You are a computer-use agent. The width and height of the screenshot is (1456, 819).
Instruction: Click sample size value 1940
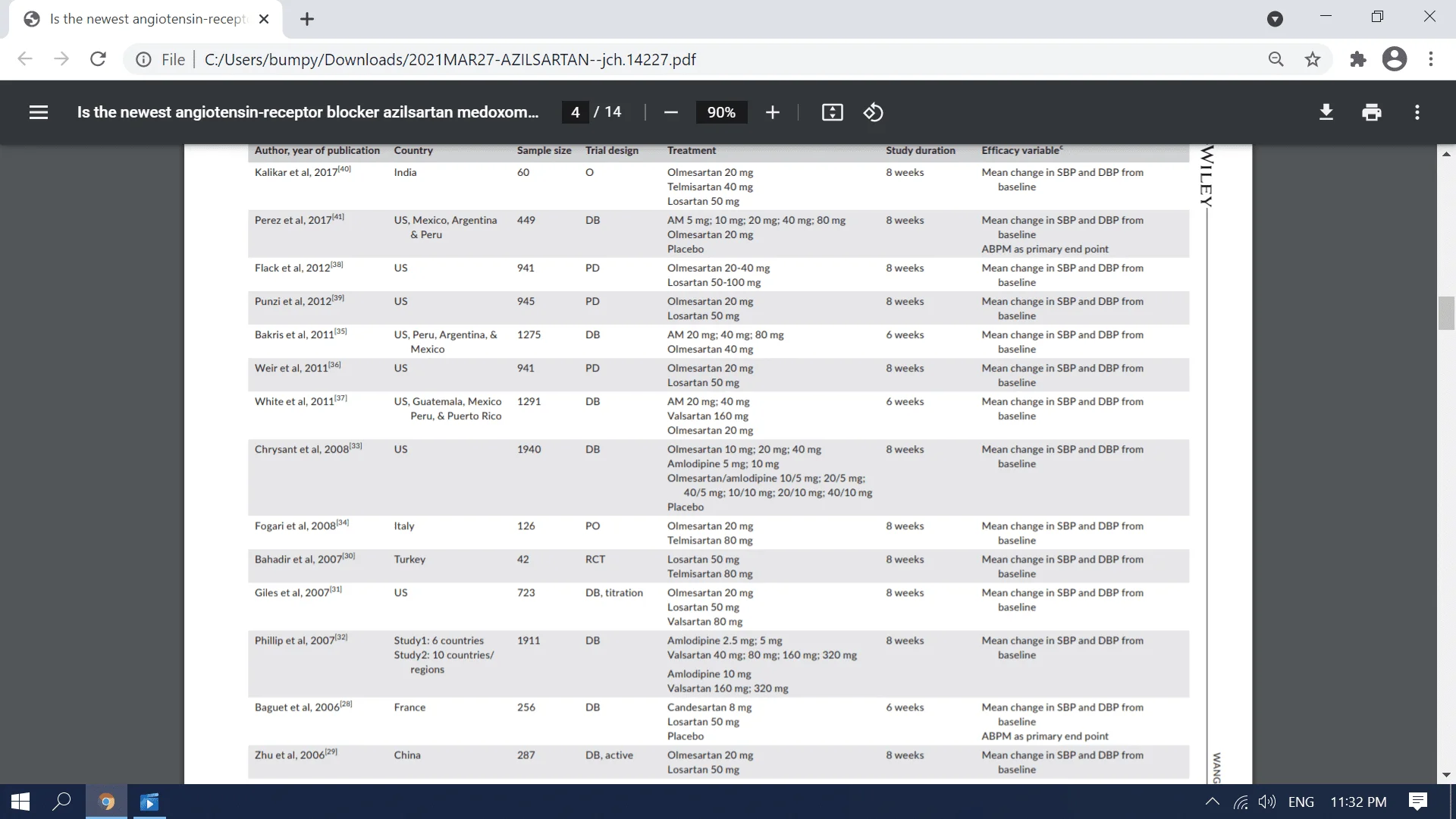pyautogui.click(x=529, y=449)
